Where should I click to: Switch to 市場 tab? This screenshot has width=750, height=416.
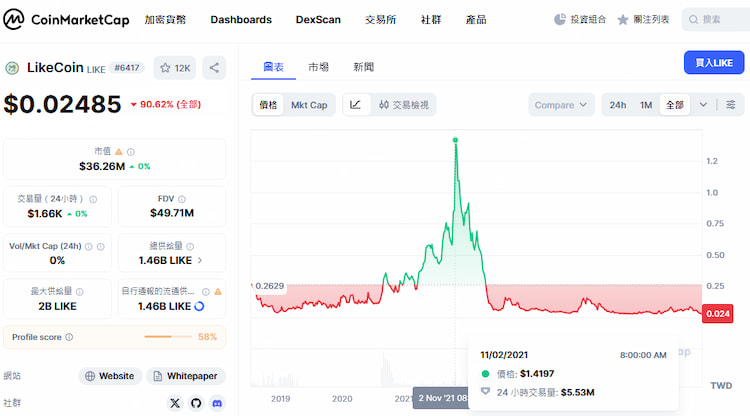318,67
